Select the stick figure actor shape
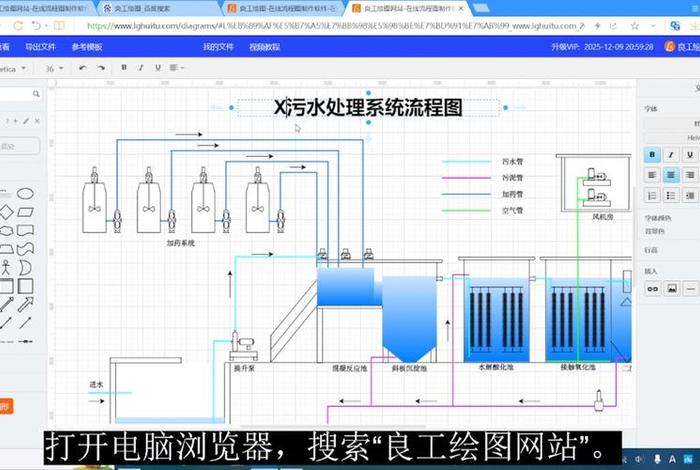This screenshot has height=470, width=700. pos(5,267)
